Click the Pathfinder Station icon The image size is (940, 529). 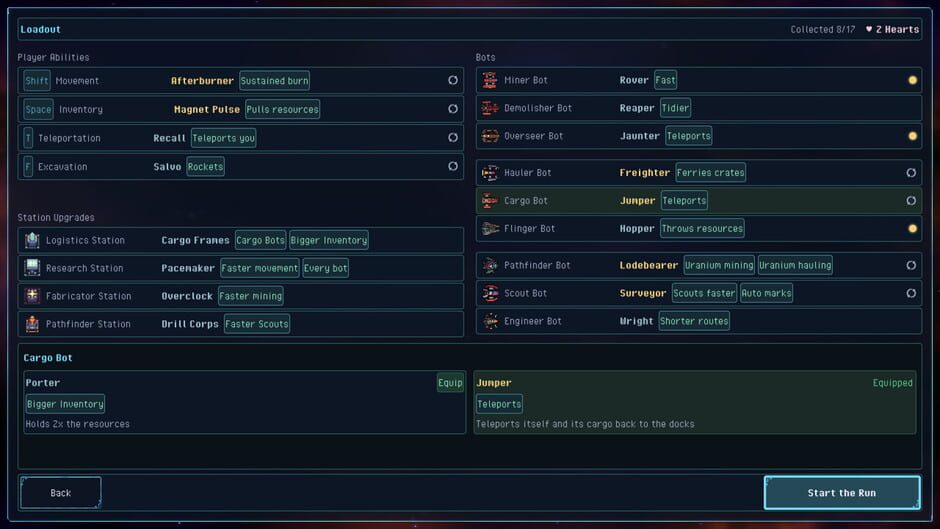point(32,324)
